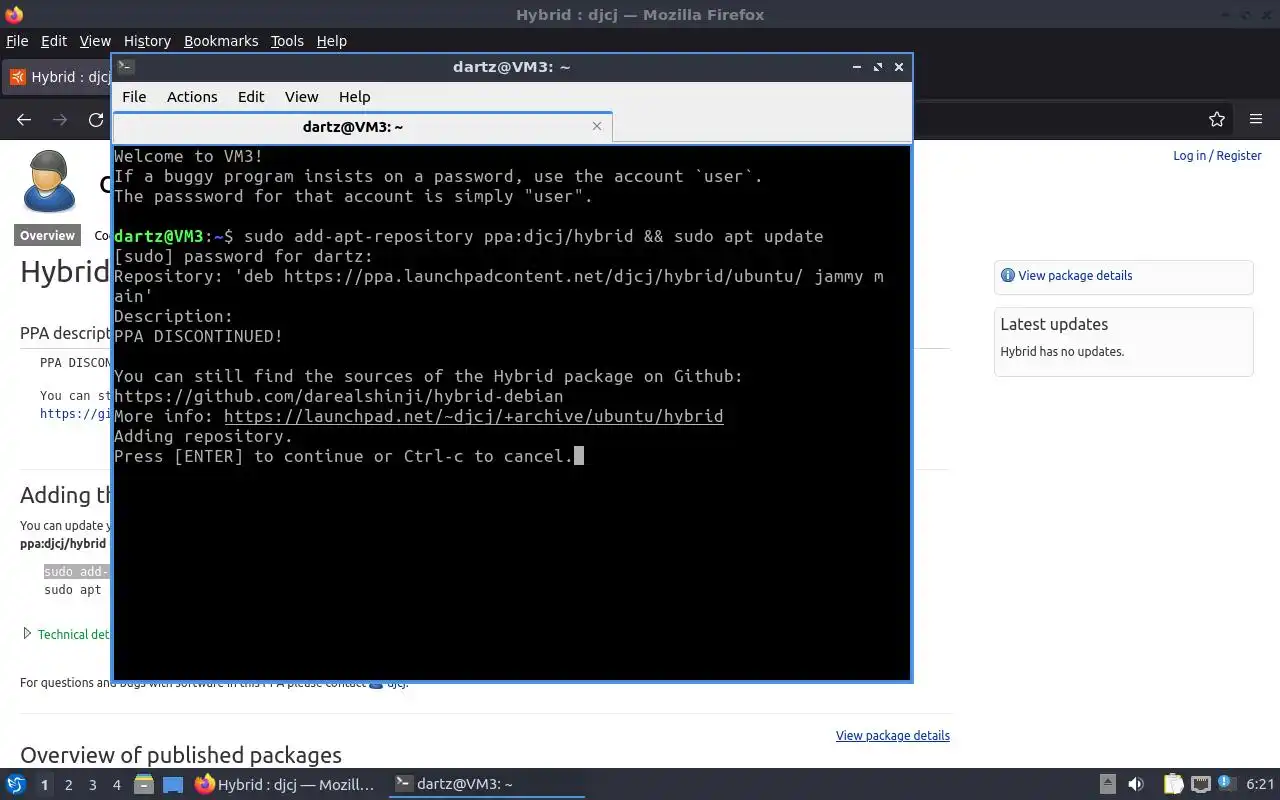
Task: Open the Firefox hamburger application menu
Action: [x=1256, y=120]
